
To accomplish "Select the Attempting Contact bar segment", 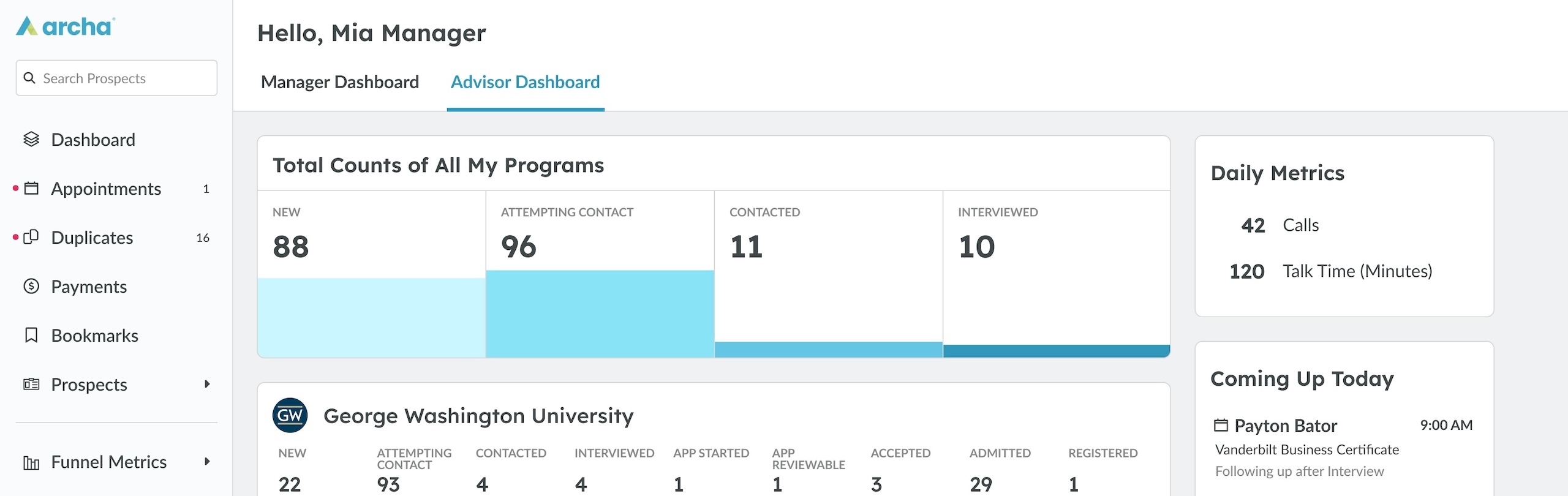I will tap(600, 314).
